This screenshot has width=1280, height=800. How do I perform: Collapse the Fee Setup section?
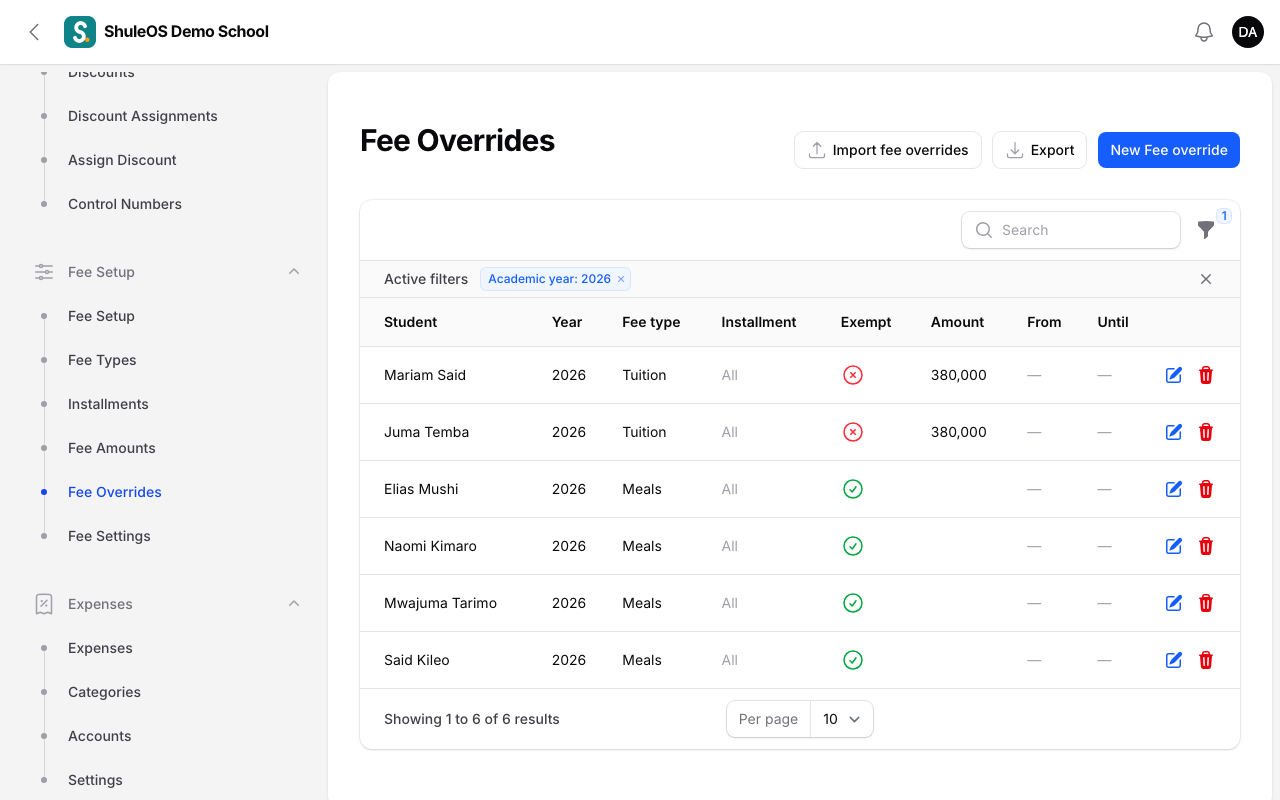[x=294, y=272]
